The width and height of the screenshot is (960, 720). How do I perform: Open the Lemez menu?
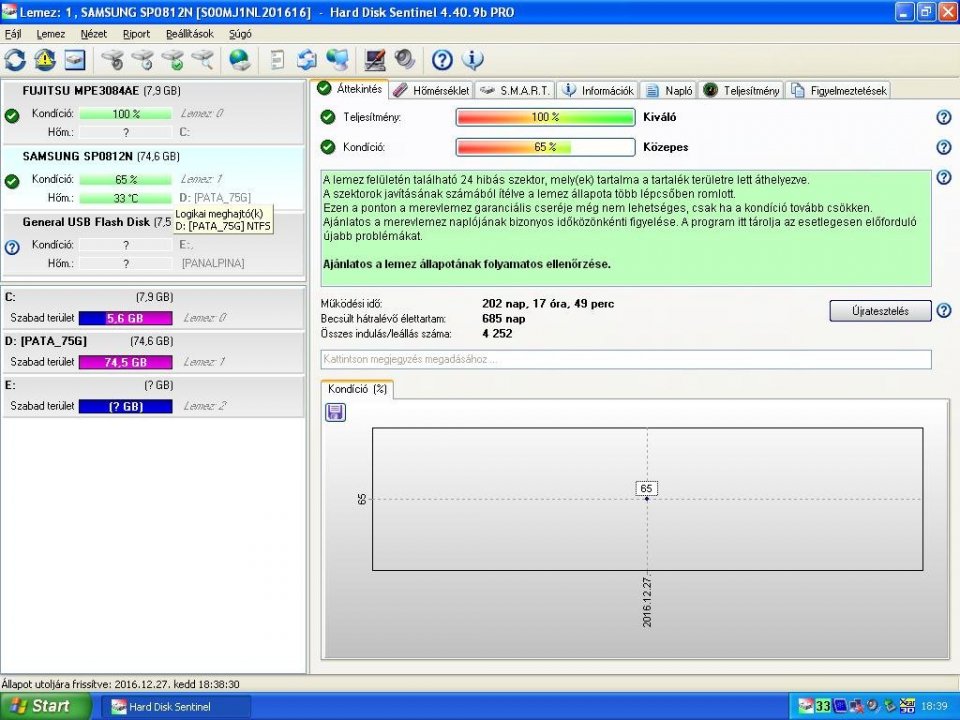point(51,34)
